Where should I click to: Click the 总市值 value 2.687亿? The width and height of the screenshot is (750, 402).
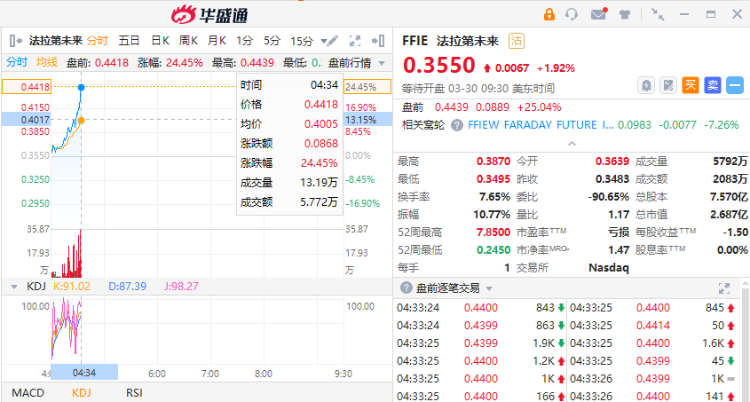728,214
